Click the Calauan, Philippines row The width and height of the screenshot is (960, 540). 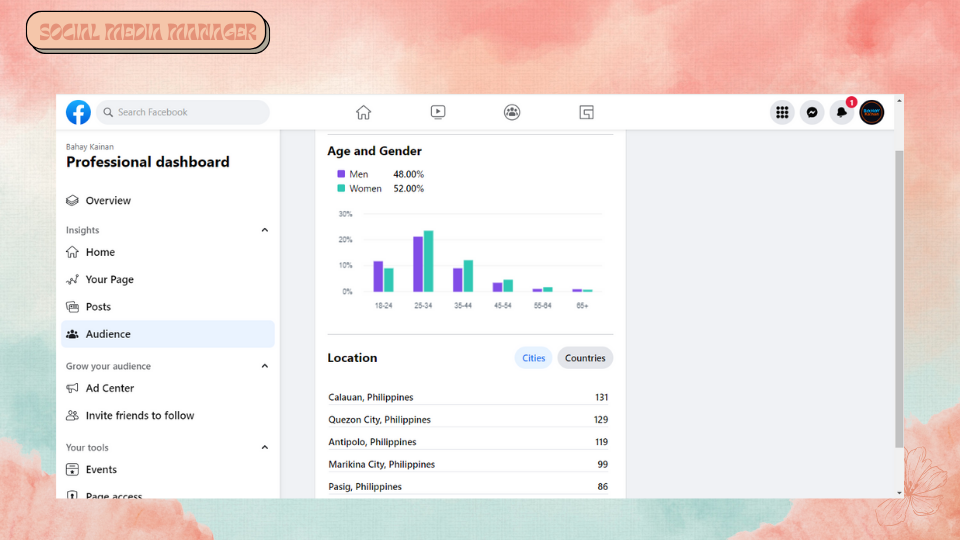pyautogui.click(x=469, y=397)
